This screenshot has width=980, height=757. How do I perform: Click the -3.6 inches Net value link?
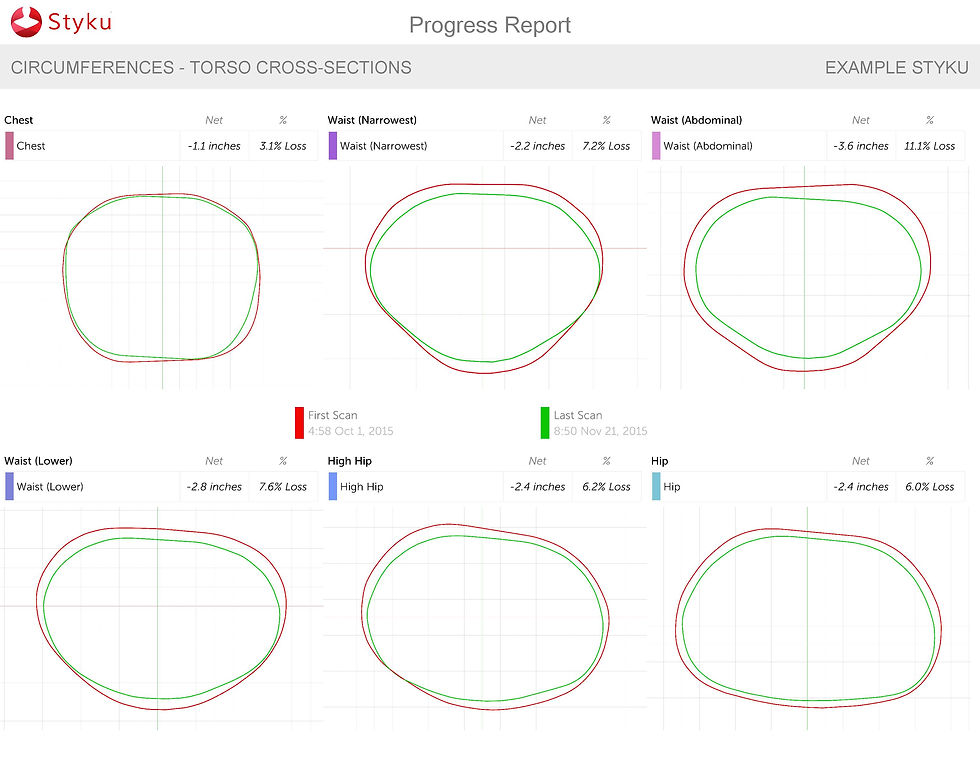(x=861, y=146)
